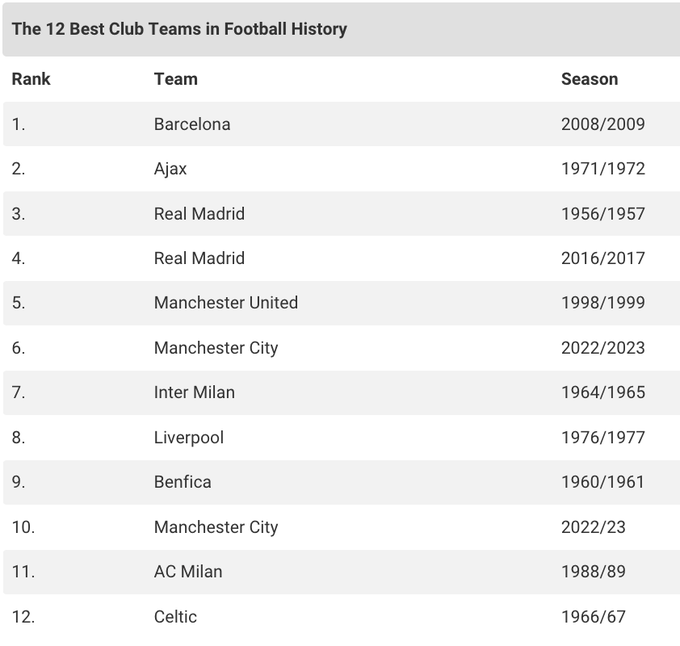Click Real Madrid in rank 3 row
Image resolution: width=680 pixels, height=646 pixels.
(199, 214)
